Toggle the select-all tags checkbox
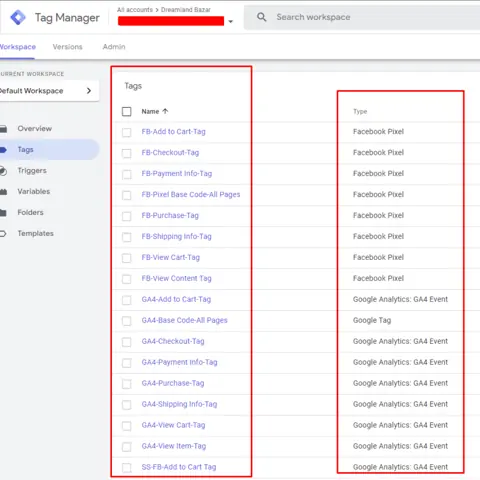This screenshot has width=480, height=480. pyautogui.click(x=127, y=111)
